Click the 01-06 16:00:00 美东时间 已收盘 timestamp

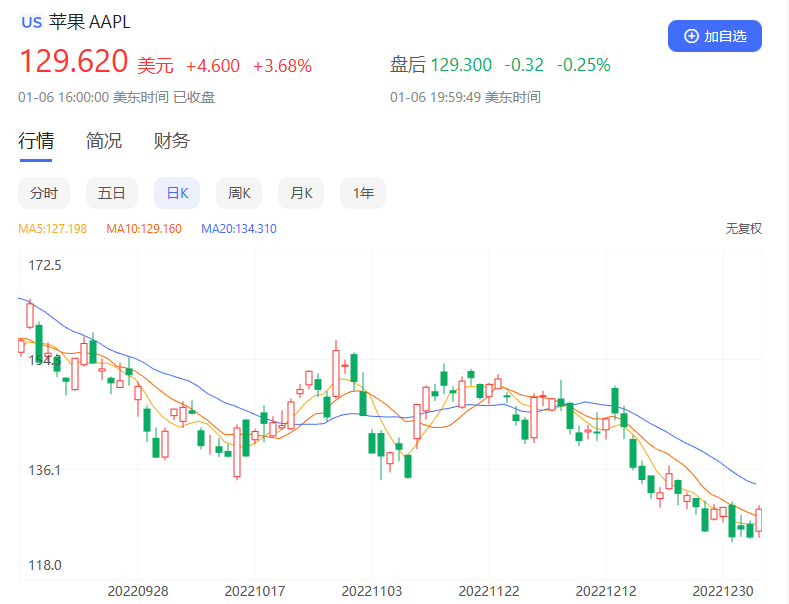[117, 97]
